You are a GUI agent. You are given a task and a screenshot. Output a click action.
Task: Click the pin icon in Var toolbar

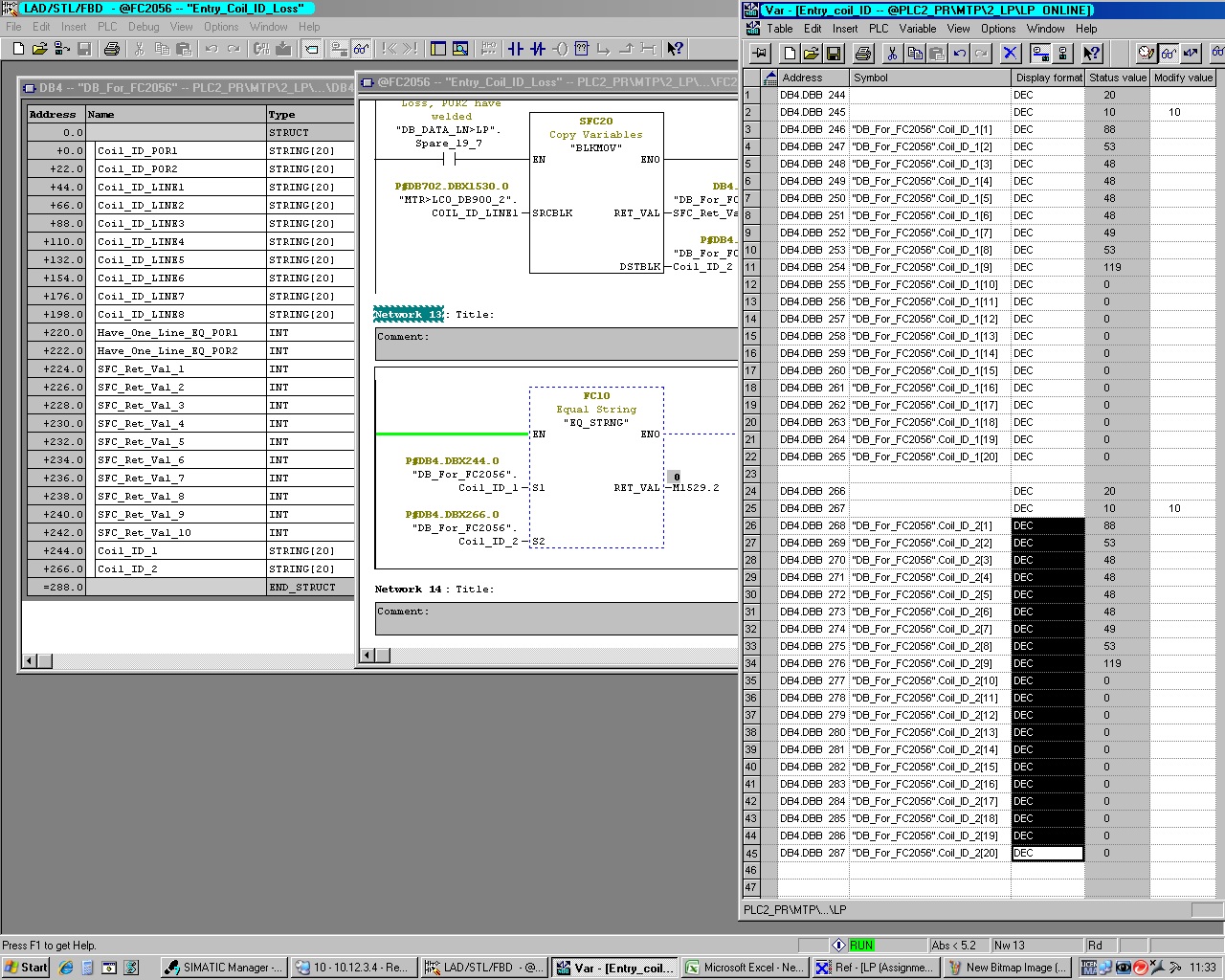point(760,53)
